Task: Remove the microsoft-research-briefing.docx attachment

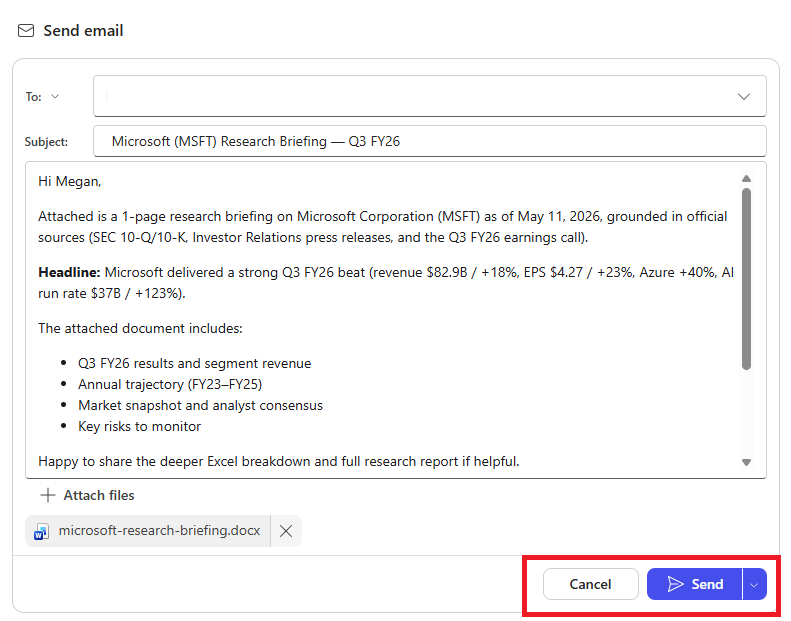Action: 286,531
